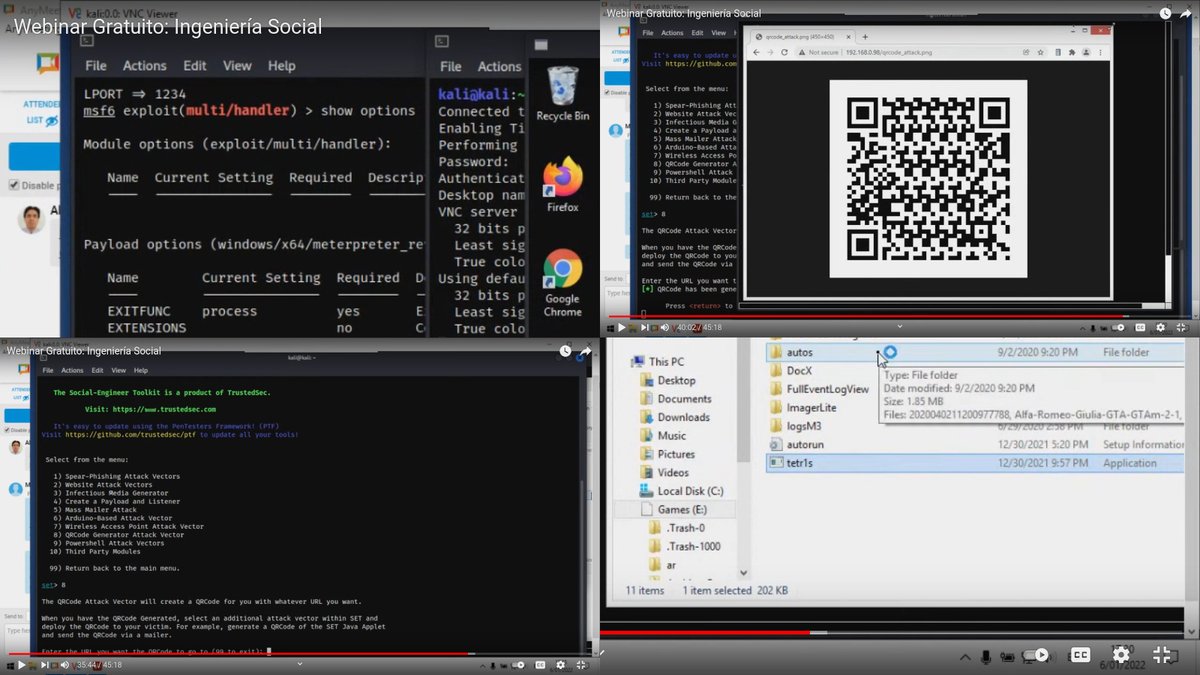Toggle autoplay switch in the 35:44 player
1200x675 pixels.
click(519, 665)
